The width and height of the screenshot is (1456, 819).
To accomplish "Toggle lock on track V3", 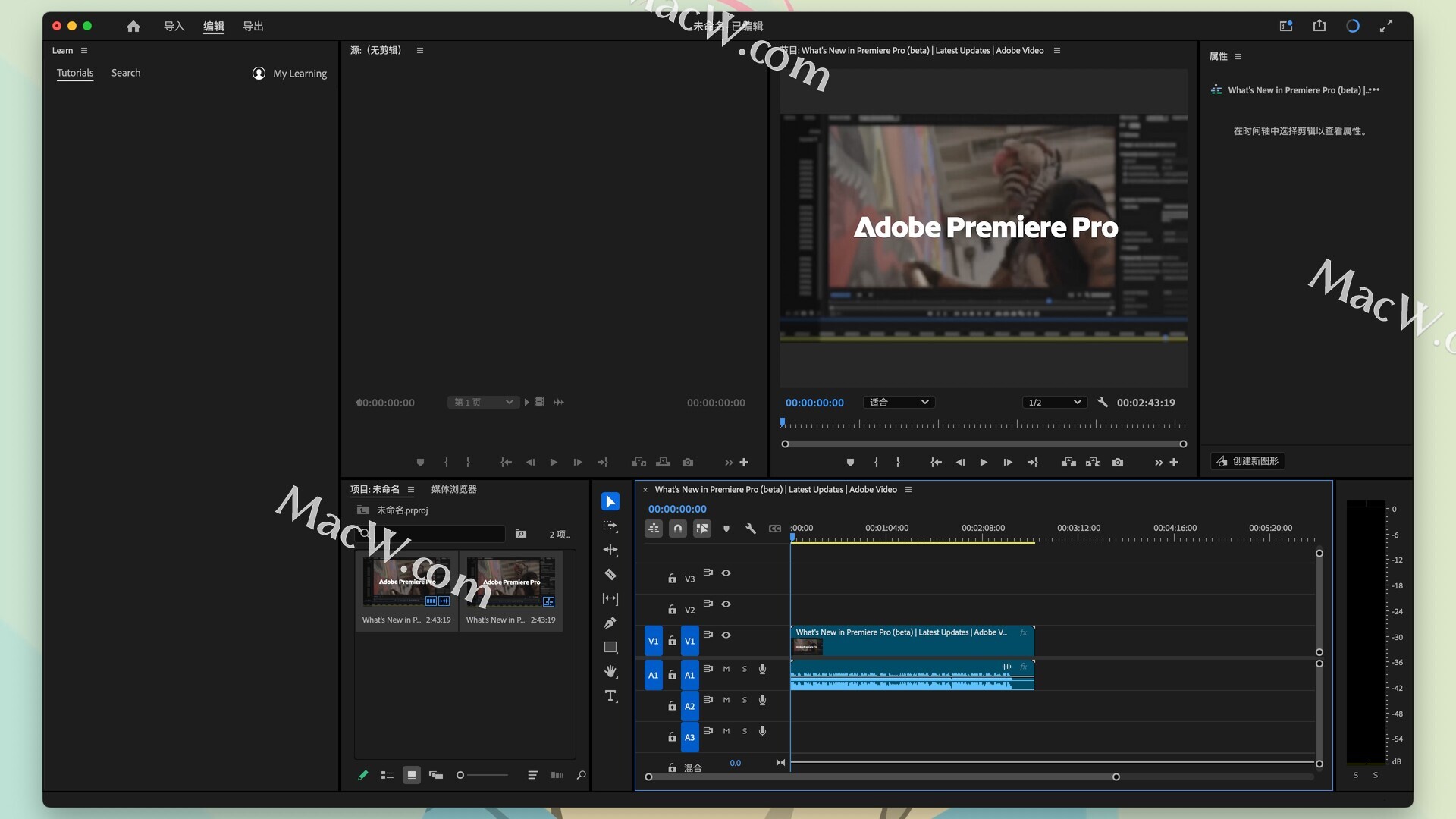I will point(672,579).
